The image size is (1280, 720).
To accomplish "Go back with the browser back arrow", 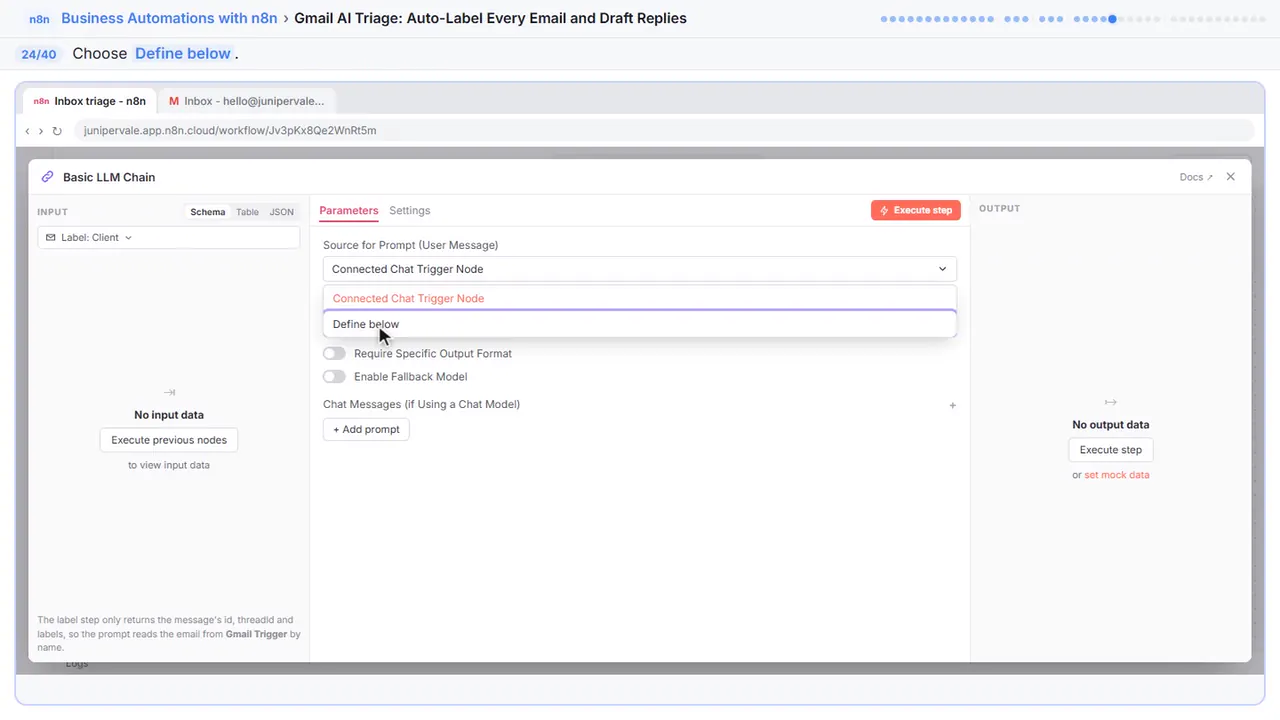I will 28,131.
